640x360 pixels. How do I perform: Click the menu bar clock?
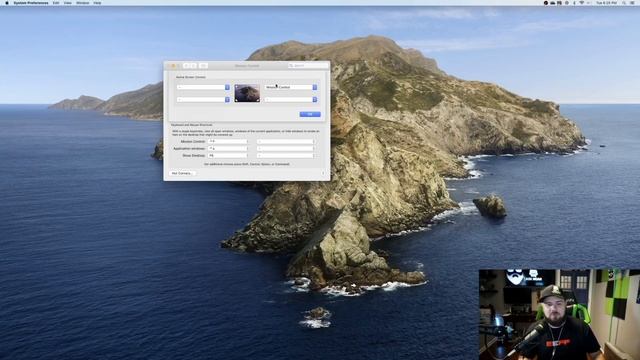click(x=607, y=3)
